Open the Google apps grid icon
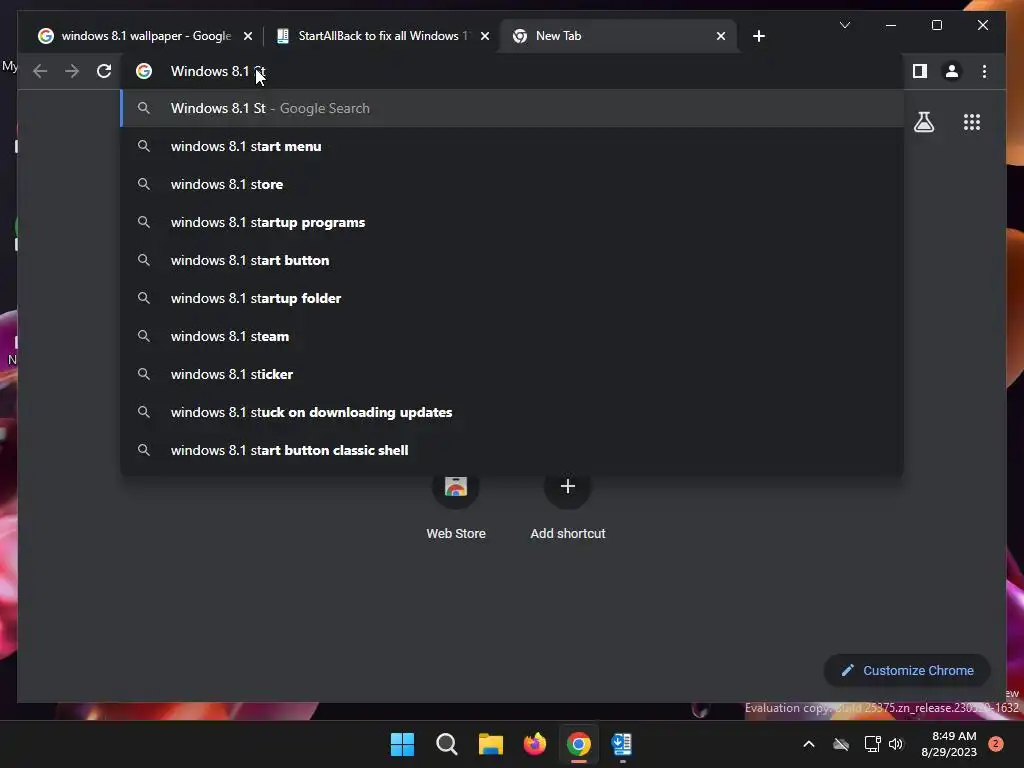 pos(972,122)
